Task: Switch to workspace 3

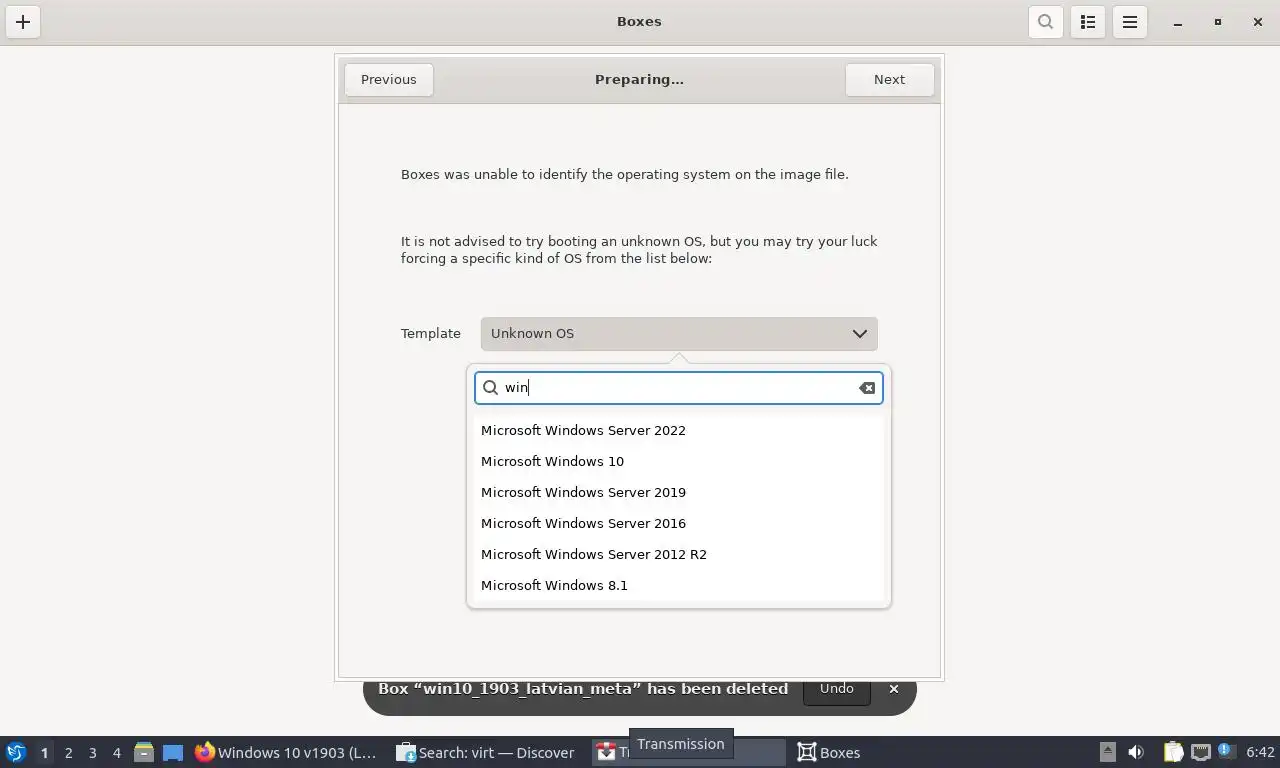Action: pos(93,753)
